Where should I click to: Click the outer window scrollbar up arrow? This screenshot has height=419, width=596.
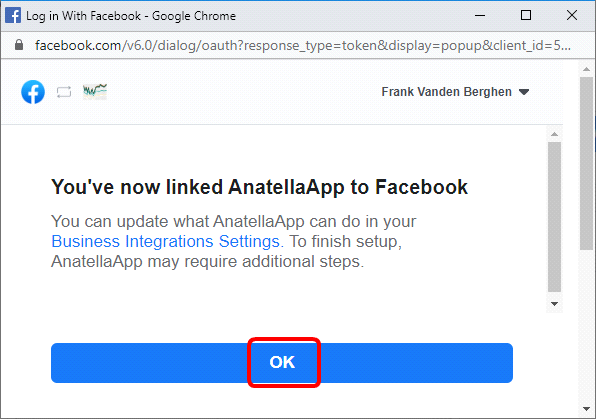[x=586, y=69]
